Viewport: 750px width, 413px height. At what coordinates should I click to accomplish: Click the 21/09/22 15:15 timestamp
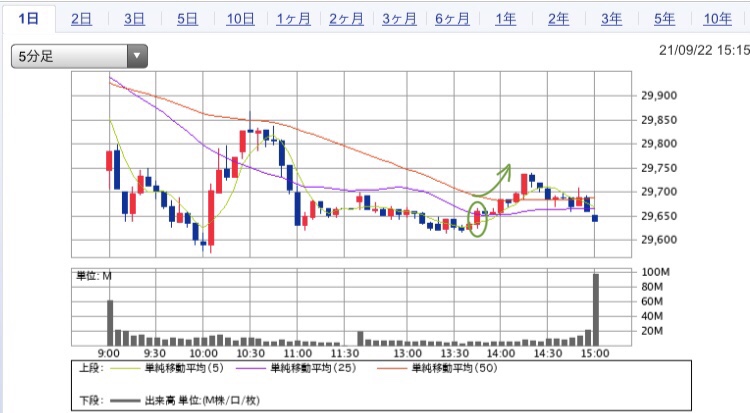click(704, 50)
